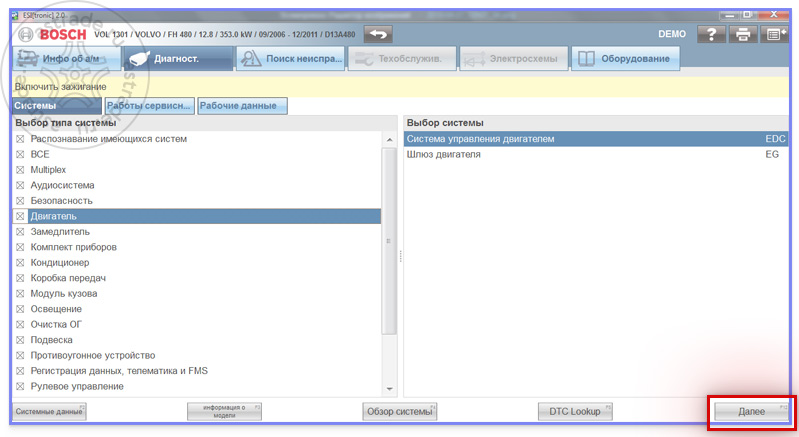Click Обзор системы button
Viewport: 799px width, 437px height.
pos(400,412)
